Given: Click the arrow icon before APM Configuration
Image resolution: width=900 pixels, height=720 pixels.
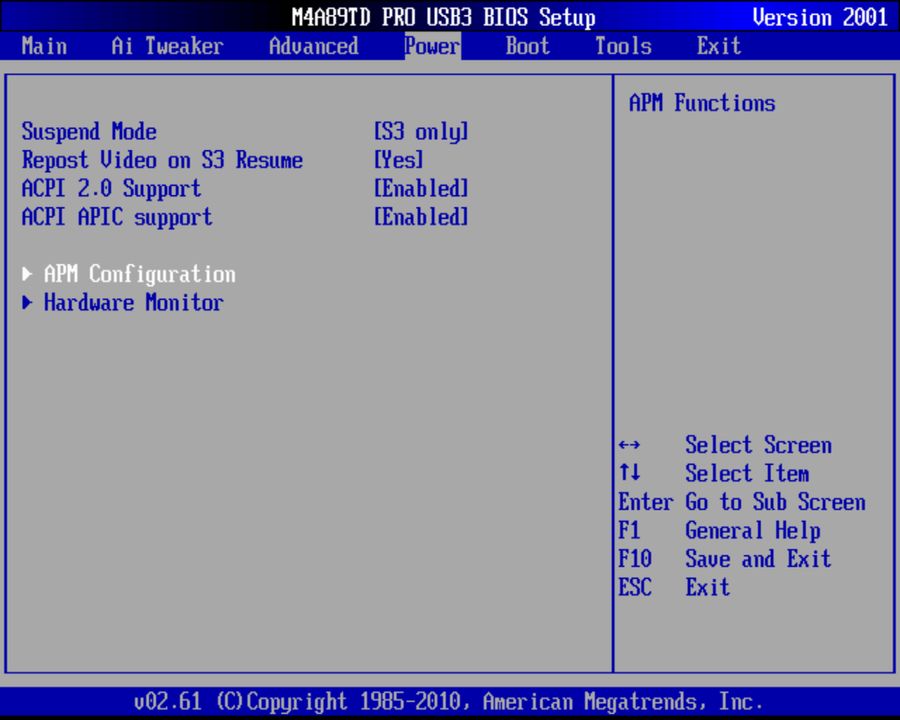Looking at the screenshot, I should pyautogui.click(x=26, y=274).
